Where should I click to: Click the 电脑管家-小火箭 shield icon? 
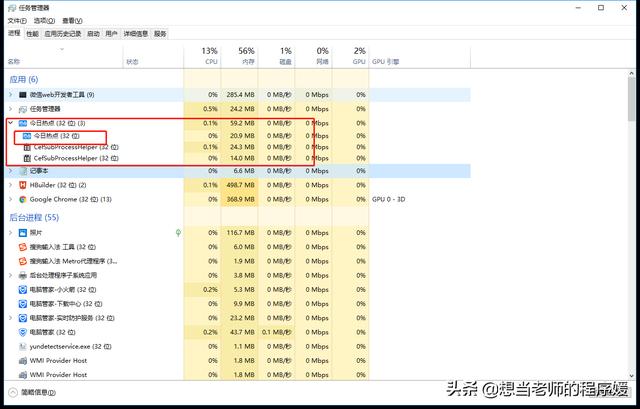pos(23,290)
